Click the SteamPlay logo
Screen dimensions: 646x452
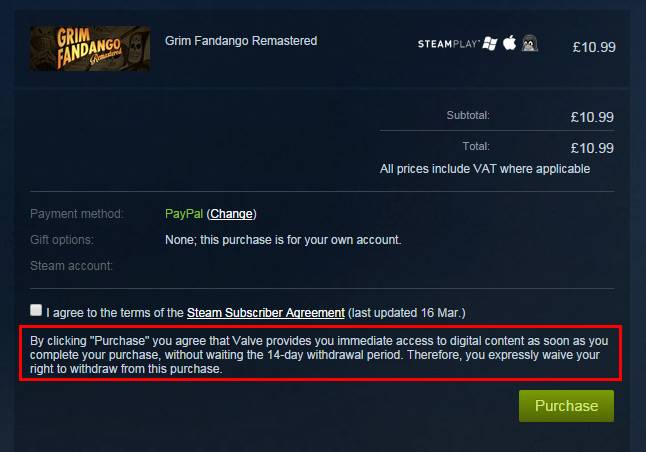click(x=449, y=44)
